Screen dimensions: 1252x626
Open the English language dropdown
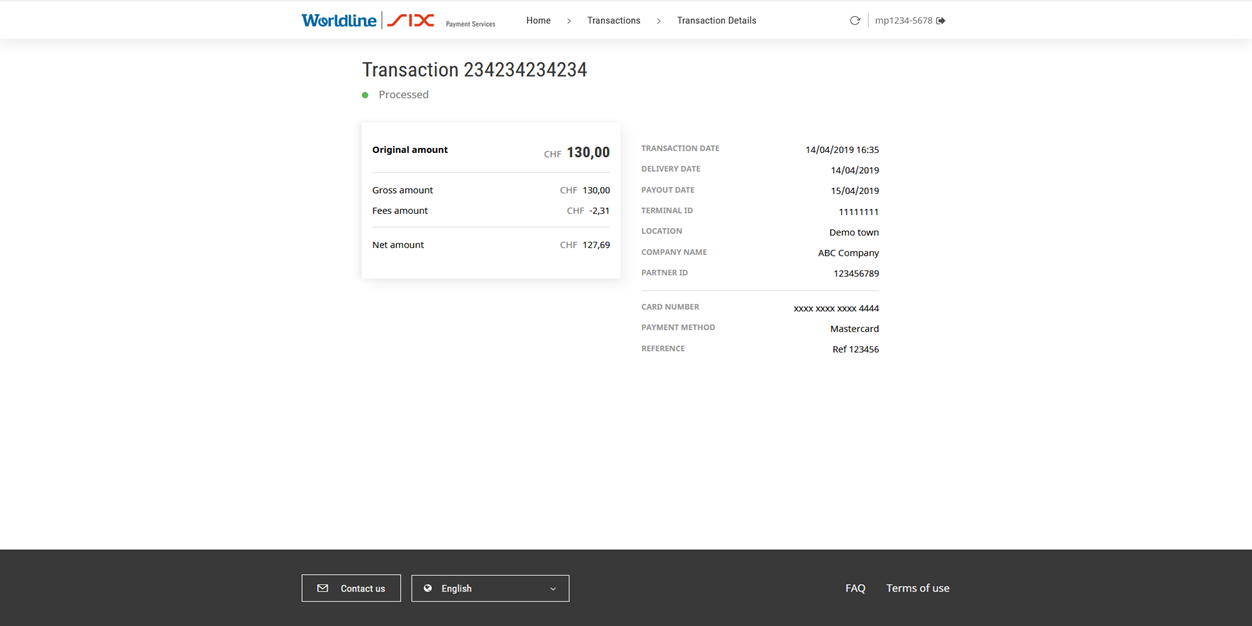point(490,588)
